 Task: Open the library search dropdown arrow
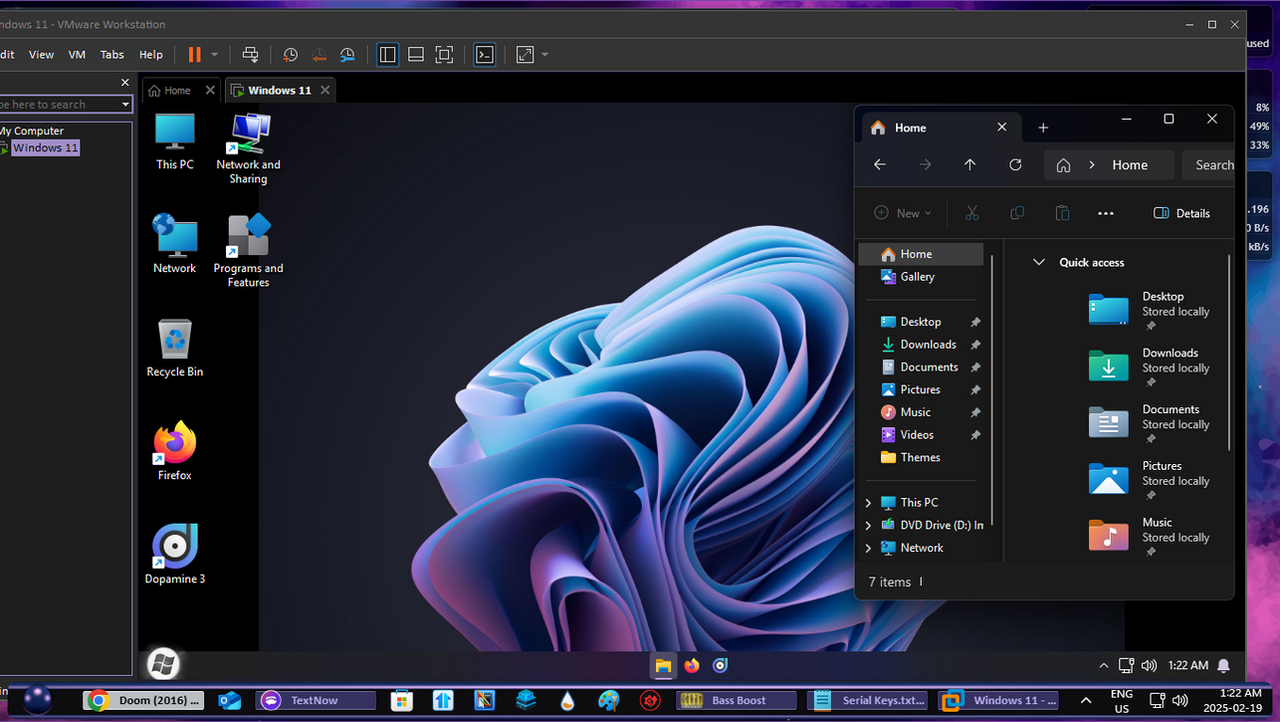pos(126,104)
